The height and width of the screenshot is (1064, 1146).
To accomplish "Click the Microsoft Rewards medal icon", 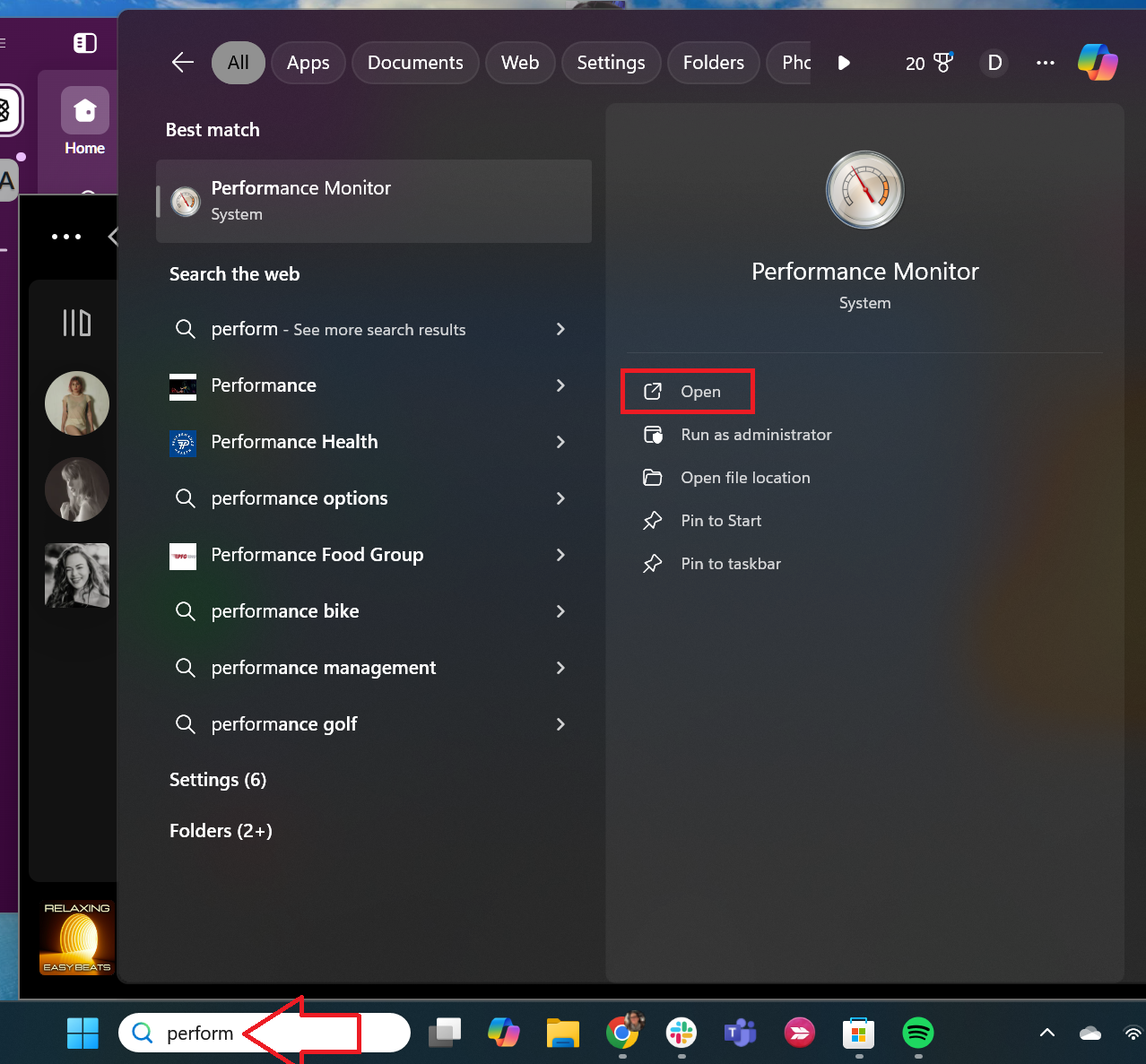I will click(942, 63).
